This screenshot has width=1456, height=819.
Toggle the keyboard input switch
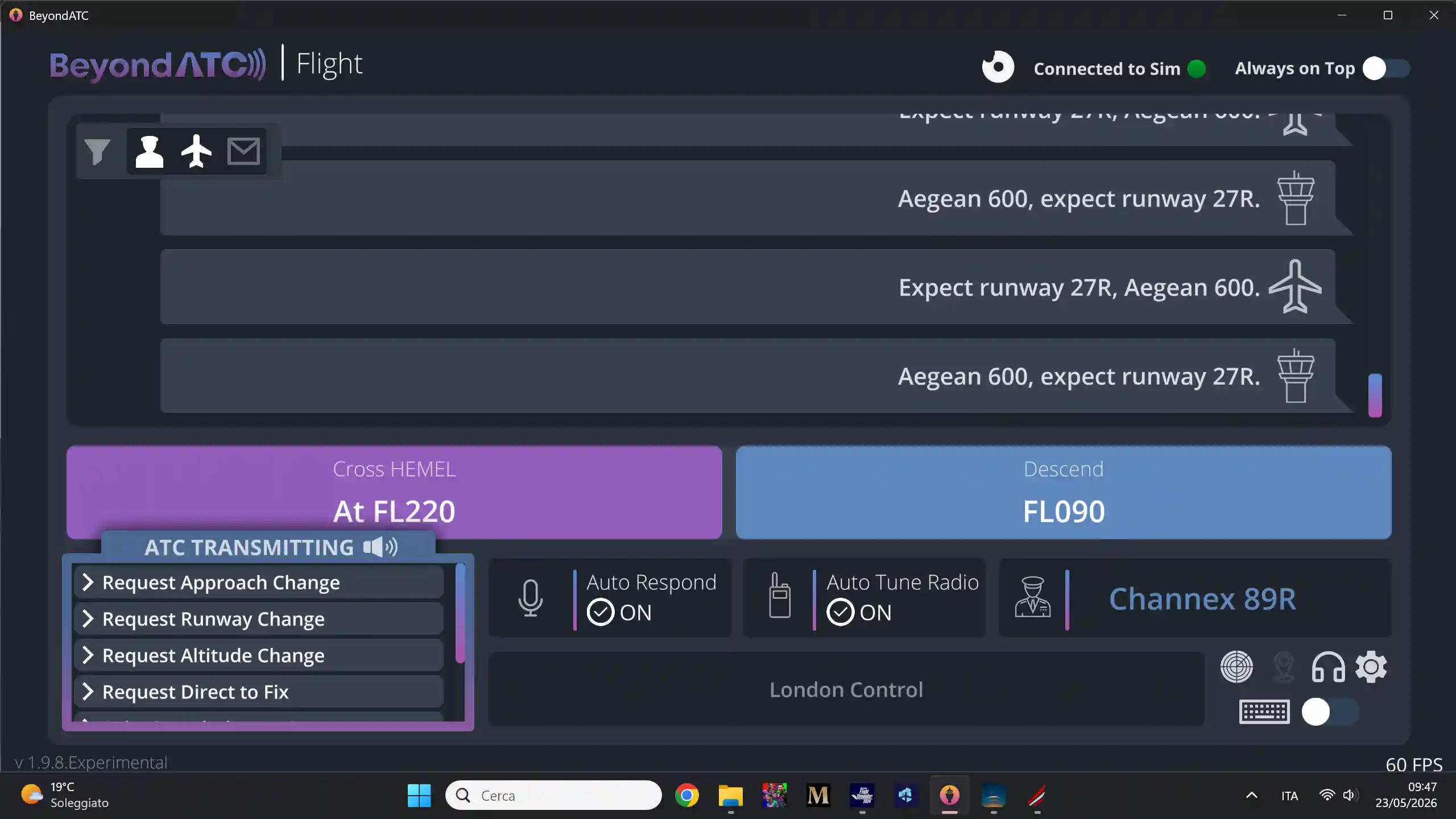click(x=1330, y=712)
